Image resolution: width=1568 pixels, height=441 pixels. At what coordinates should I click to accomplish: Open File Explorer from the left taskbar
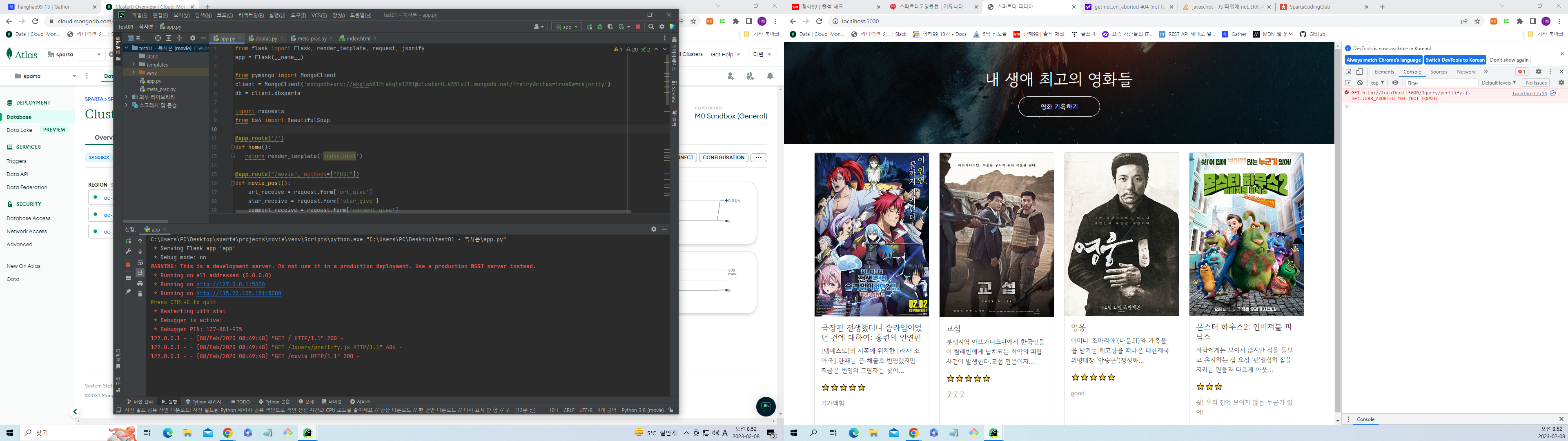pos(187,433)
